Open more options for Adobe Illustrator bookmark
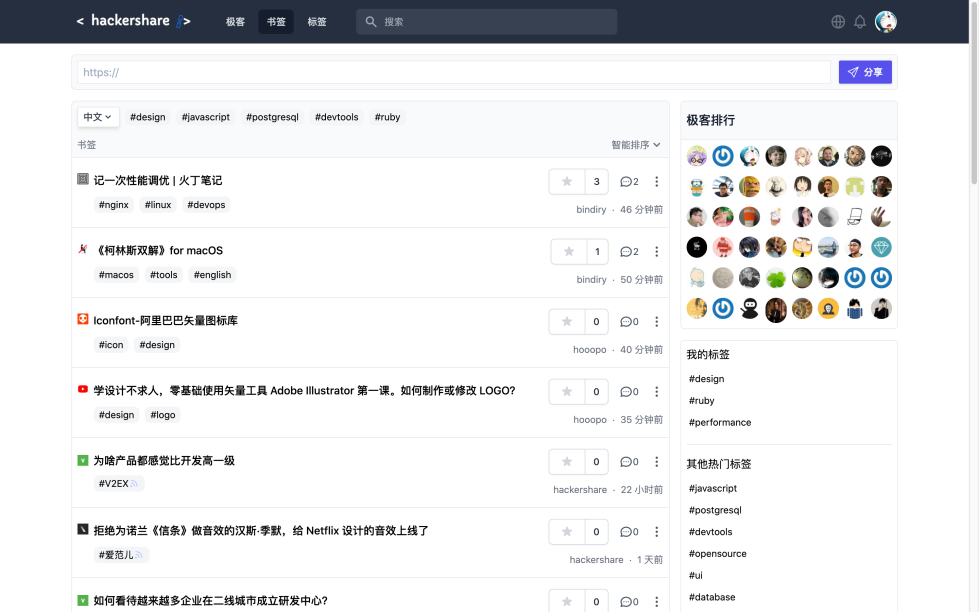Image resolution: width=979 pixels, height=612 pixels. coord(656,392)
